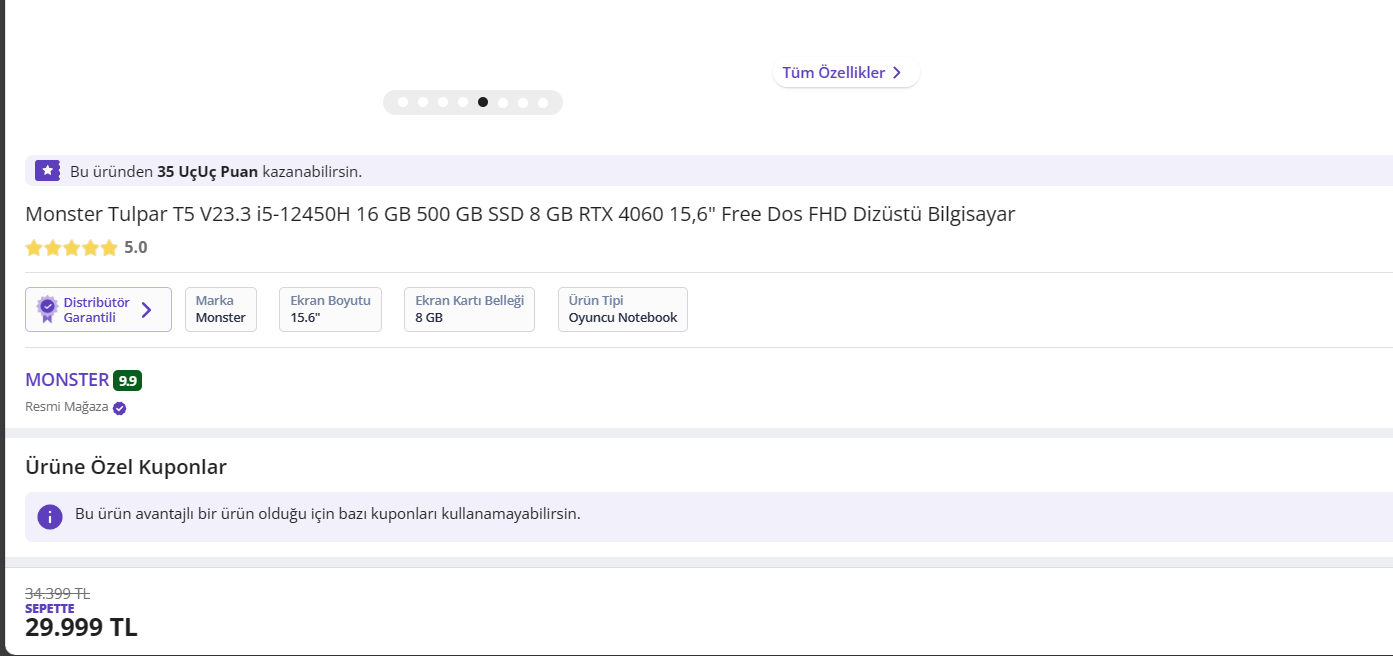This screenshot has width=1393, height=656.
Task: Click the Resmi Mağaza label
Action: (67, 407)
